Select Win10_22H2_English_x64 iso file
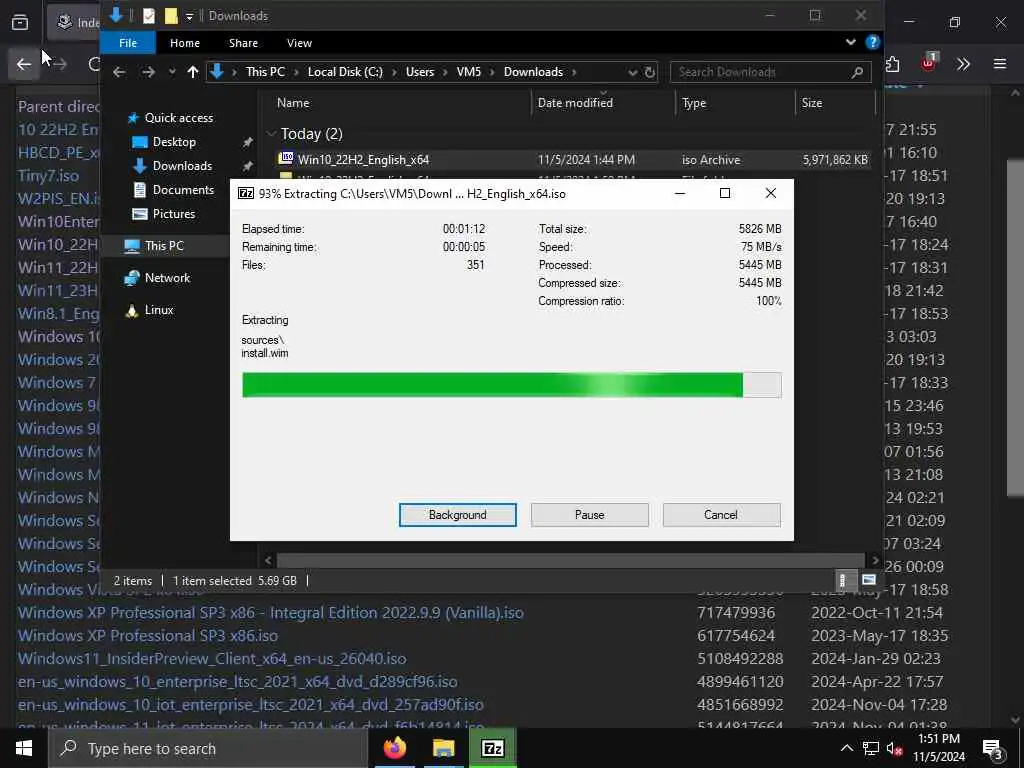The width and height of the screenshot is (1024, 768). tap(573, 159)
